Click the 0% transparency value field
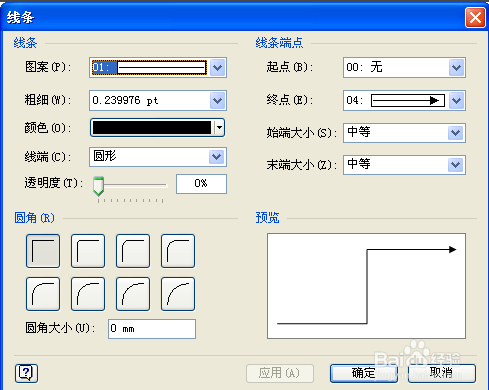Image resolution: width=489 pixels, height=390 pixels. [201, 184]
